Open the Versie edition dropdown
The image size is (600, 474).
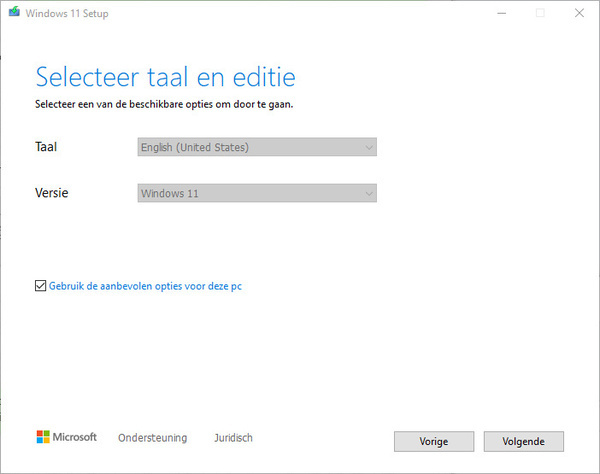tap(257, 193)
